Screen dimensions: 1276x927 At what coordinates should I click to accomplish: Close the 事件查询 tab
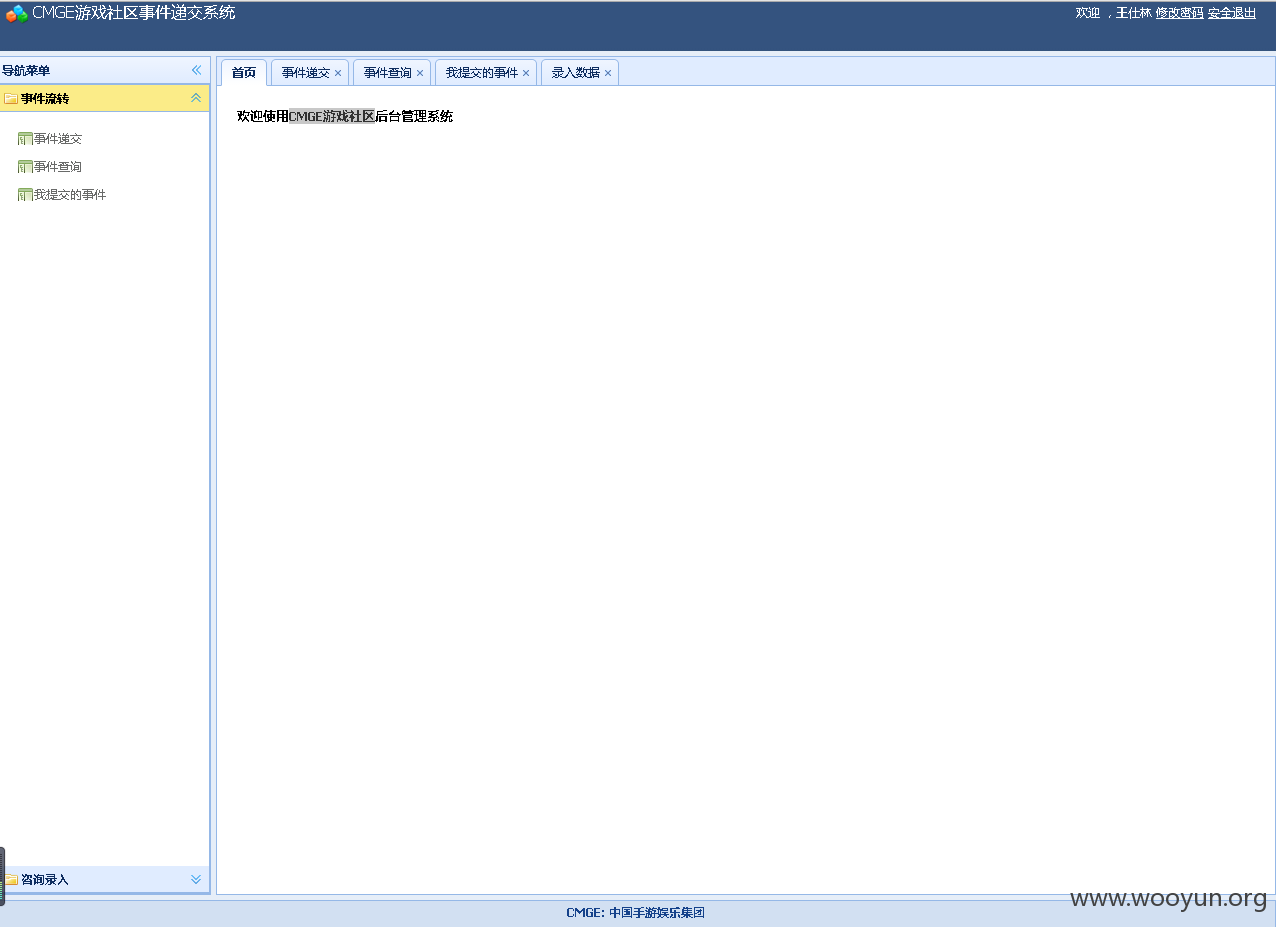pos(420,73)
